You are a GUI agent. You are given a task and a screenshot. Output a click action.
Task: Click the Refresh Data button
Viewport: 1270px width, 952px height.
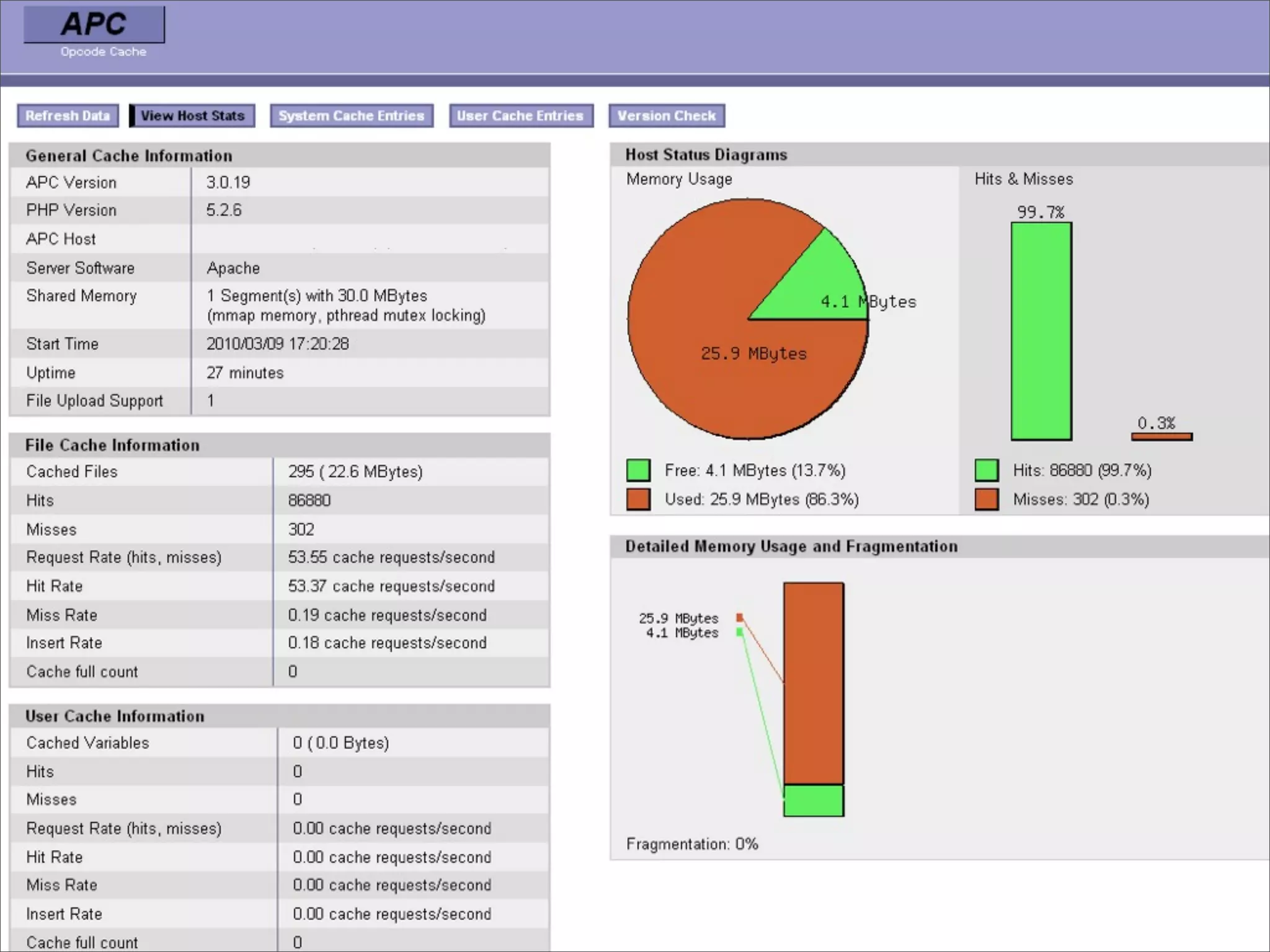[68, 116]
